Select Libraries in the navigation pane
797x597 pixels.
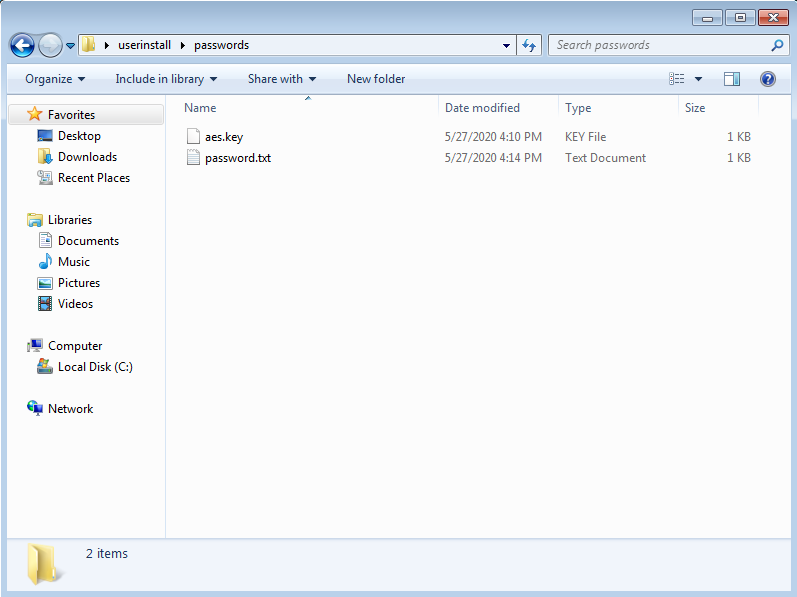pyautogui.click(x=70, y=219)
